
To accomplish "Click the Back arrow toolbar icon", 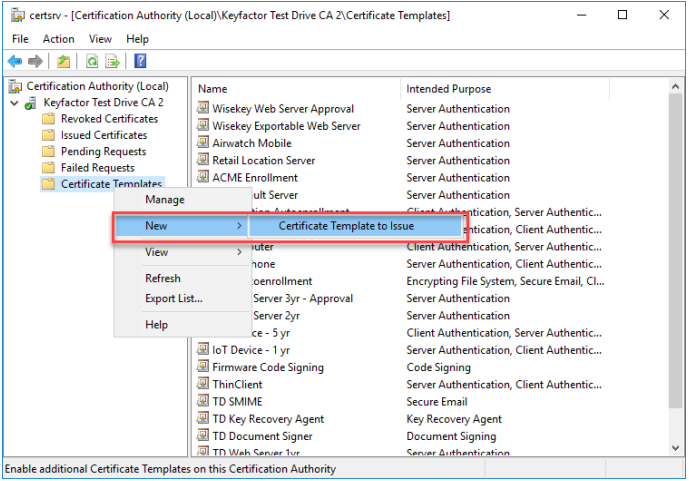I will coord(15,61).
